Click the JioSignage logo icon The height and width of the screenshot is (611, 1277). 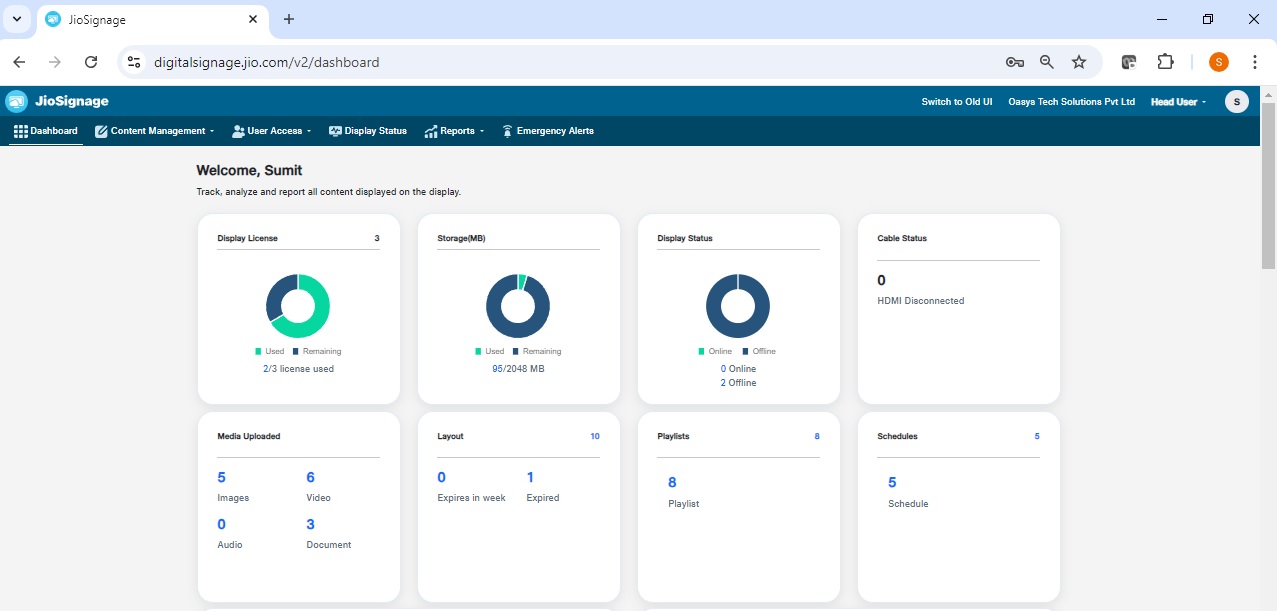tap(16, 101)
